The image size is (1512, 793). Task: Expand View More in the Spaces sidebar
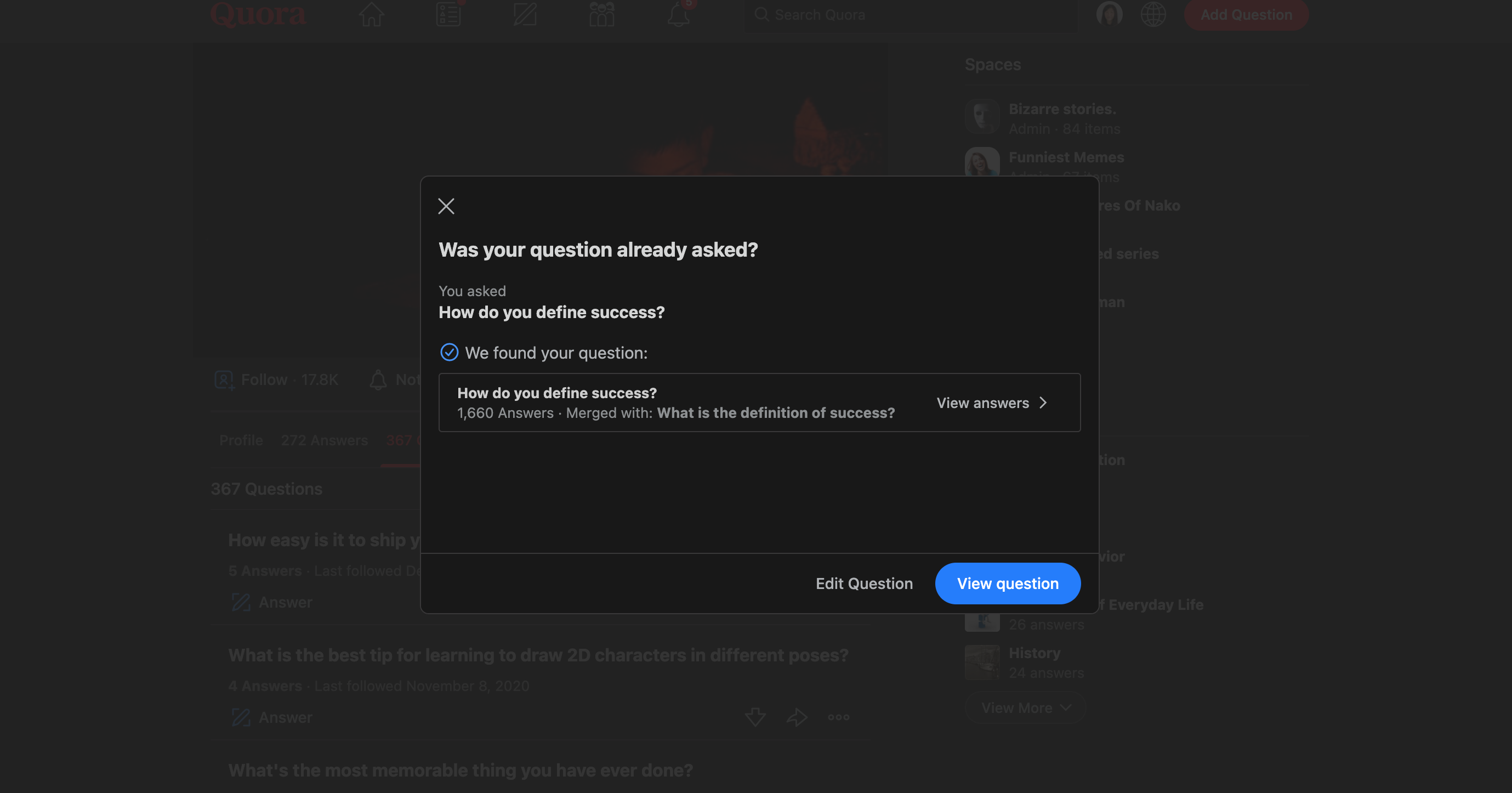click(x=1025, y=708)
